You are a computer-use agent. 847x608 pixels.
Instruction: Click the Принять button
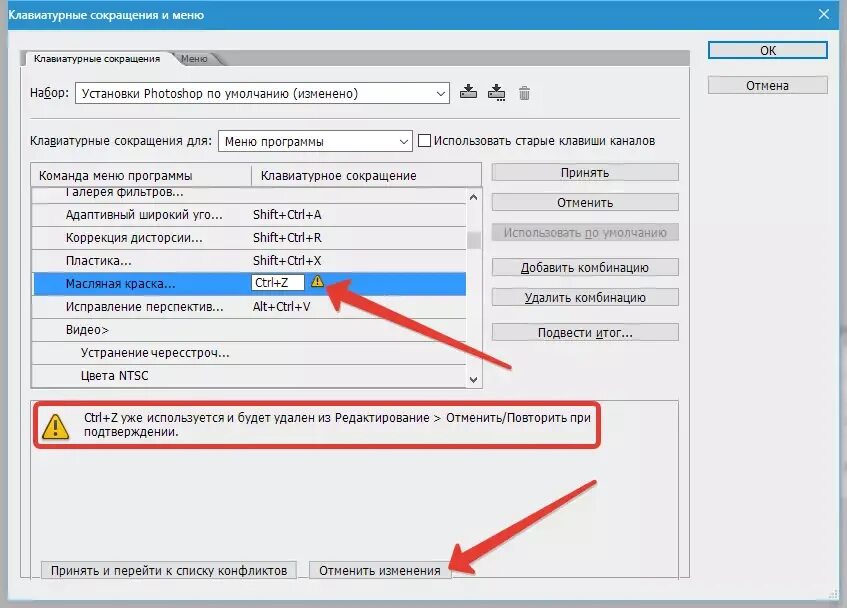point(585,173)
